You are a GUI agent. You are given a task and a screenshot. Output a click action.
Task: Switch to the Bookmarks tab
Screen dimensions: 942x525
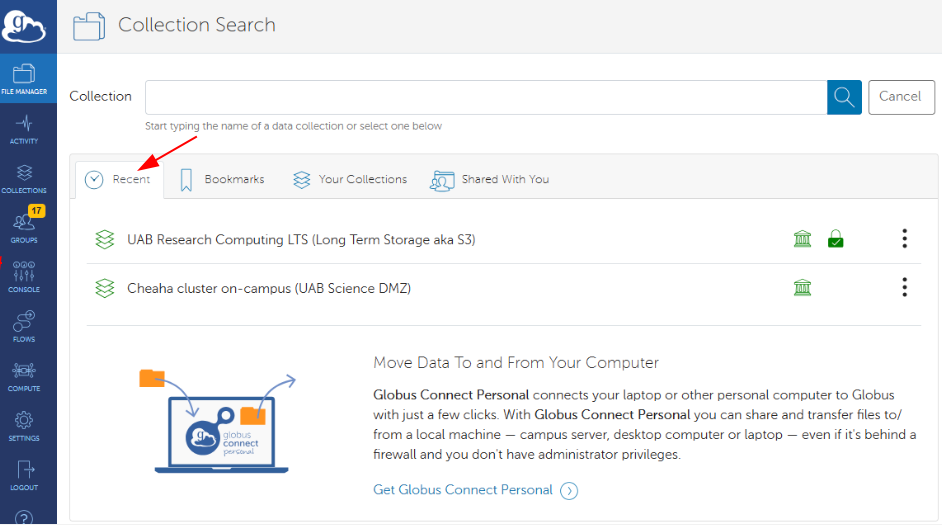(x=222, y=179)
